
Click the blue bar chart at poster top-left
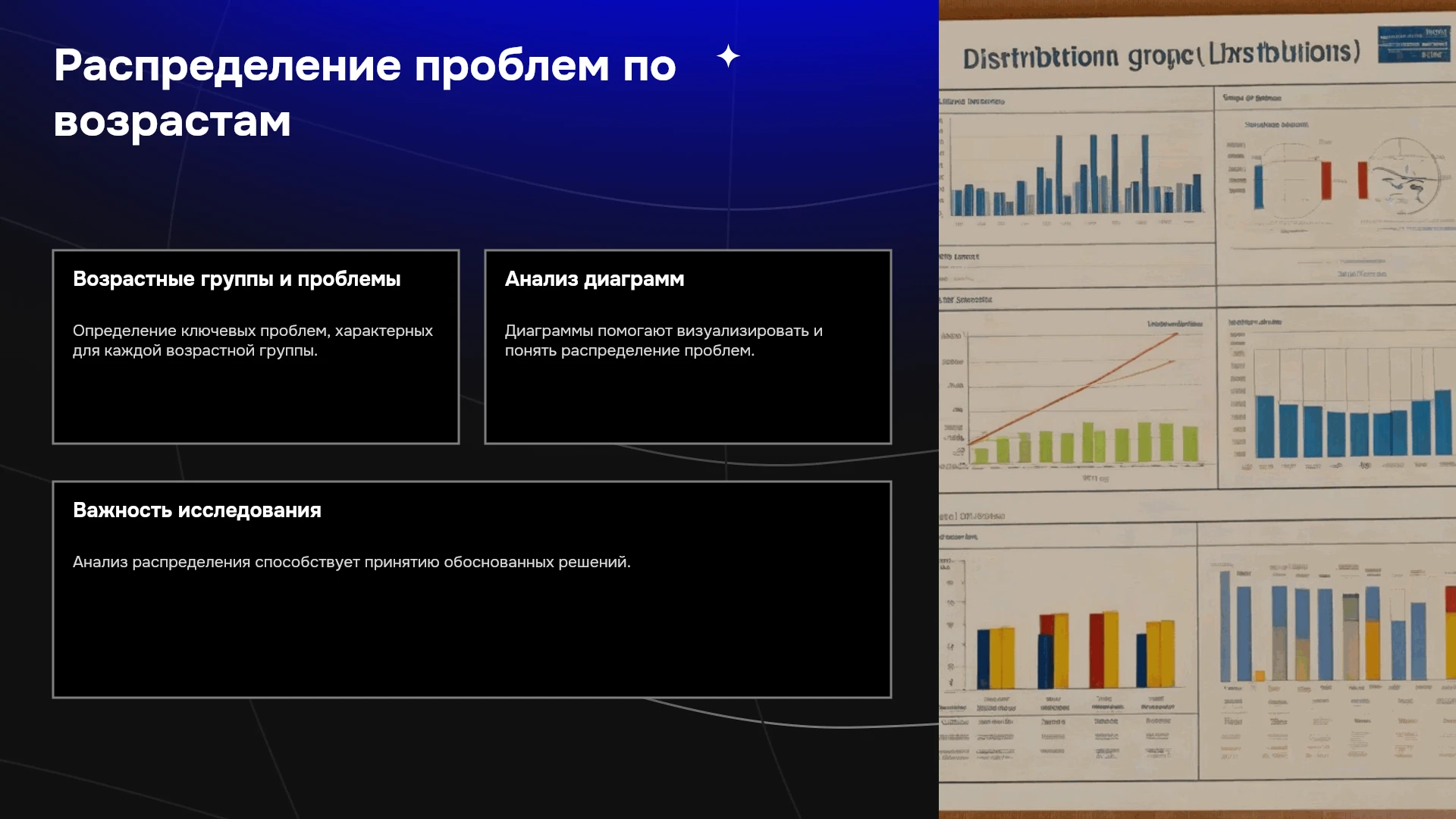pyautogui.click(x=1077, y=174)
